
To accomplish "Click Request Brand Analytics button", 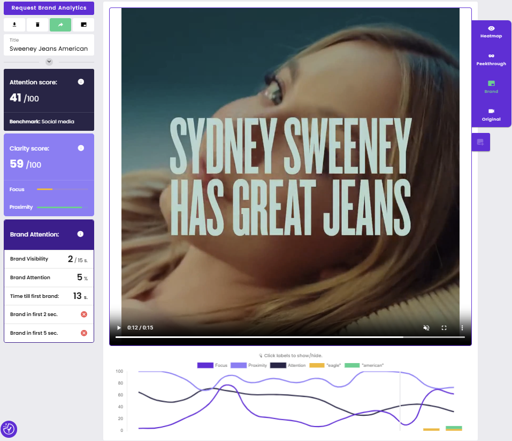I will click(x=49, y=8).
